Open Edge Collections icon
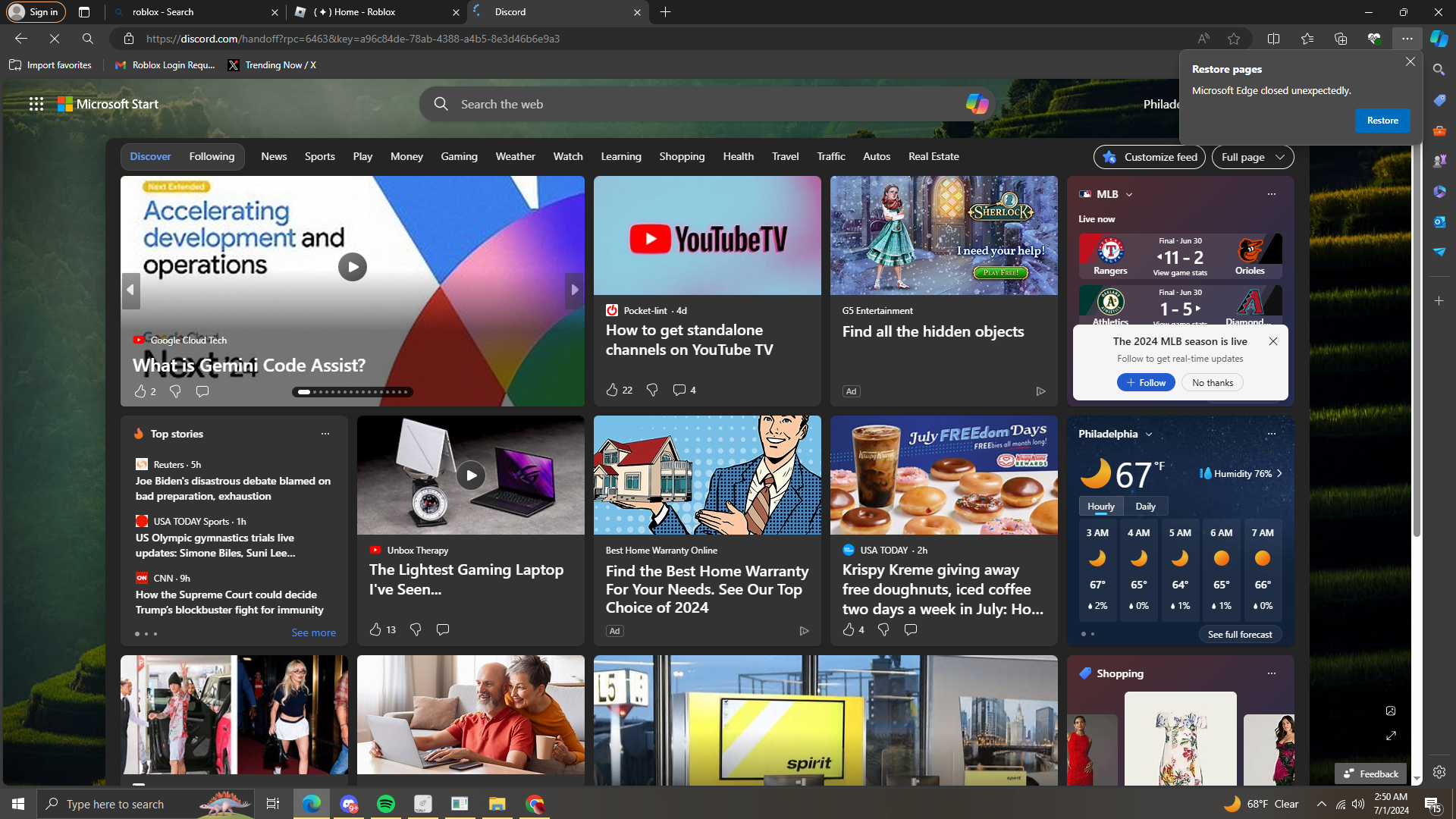The image size is (1456, 819). [1341, 39]
